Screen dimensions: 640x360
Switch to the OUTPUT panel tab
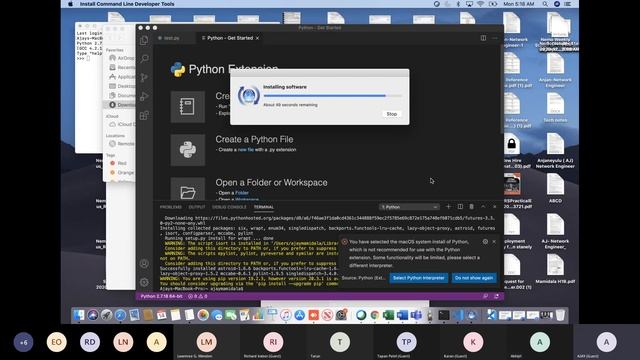(x=197, y=207)
